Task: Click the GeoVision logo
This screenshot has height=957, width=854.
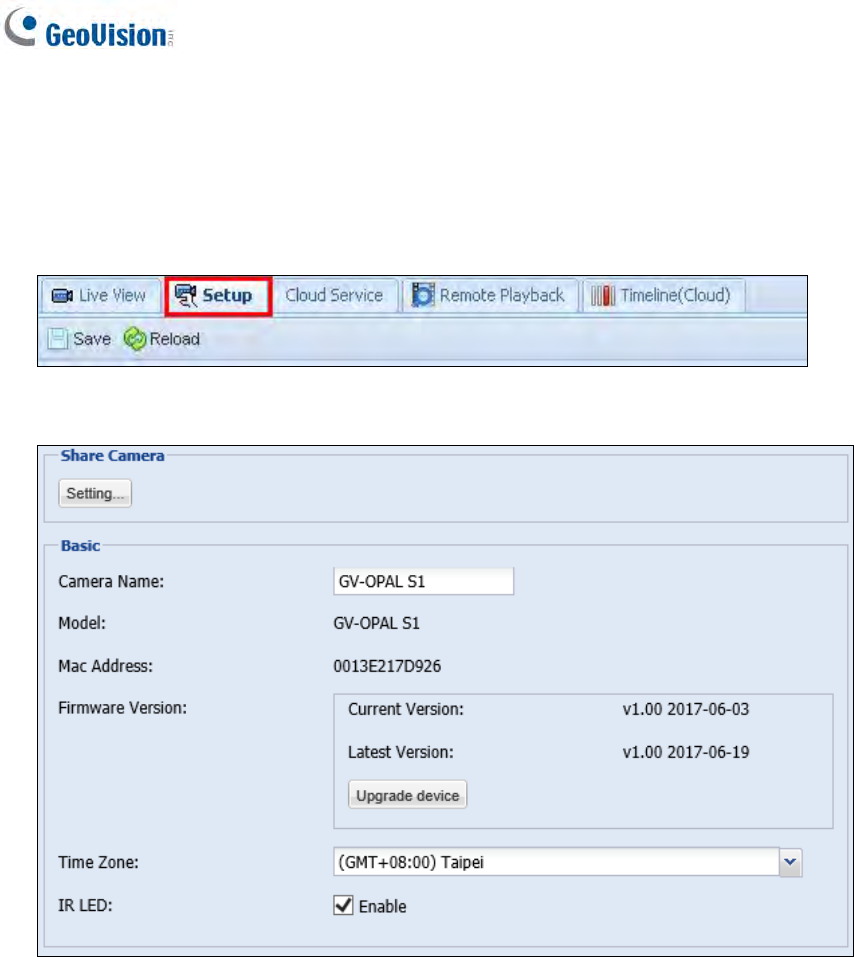Action: [89, 27]
